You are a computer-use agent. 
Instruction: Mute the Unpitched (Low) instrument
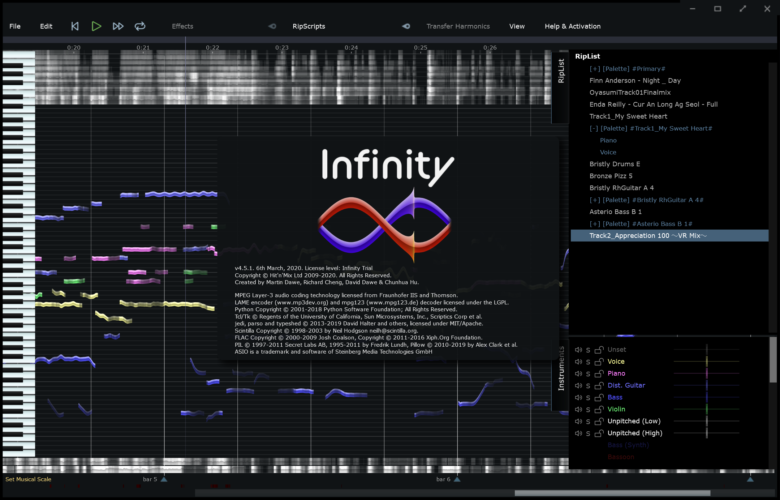pos(579,421)
